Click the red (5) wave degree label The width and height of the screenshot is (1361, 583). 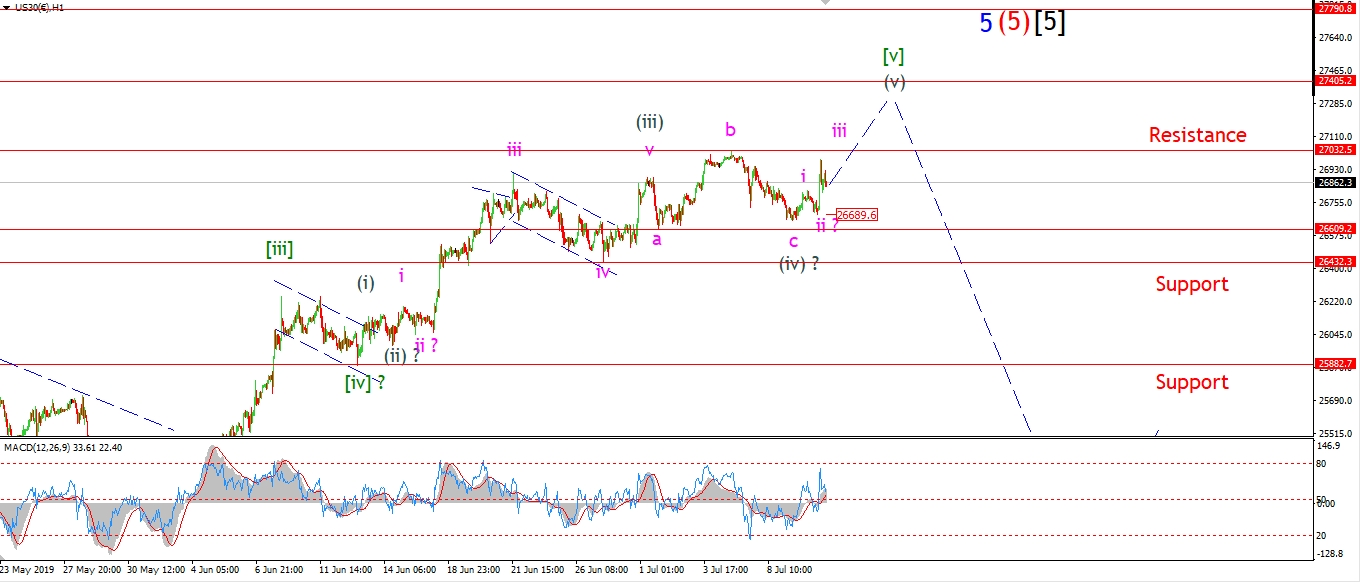tap(1014, 23)
